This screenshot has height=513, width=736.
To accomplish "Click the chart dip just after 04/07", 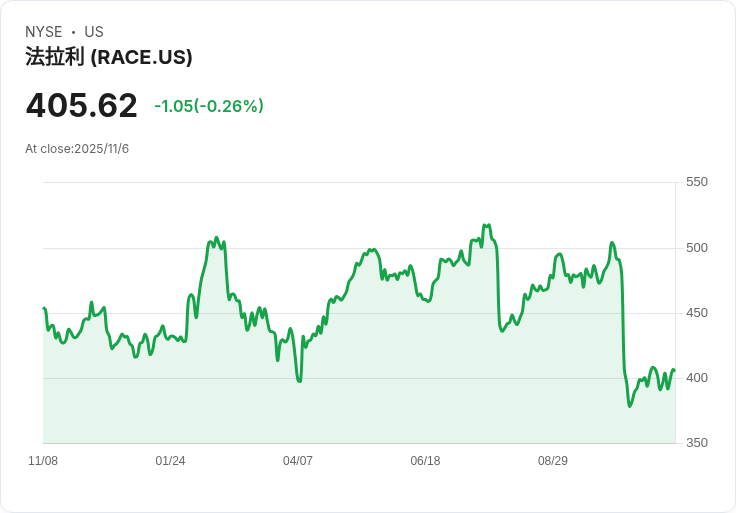I will pyautogui.click(x=299, y=381).
